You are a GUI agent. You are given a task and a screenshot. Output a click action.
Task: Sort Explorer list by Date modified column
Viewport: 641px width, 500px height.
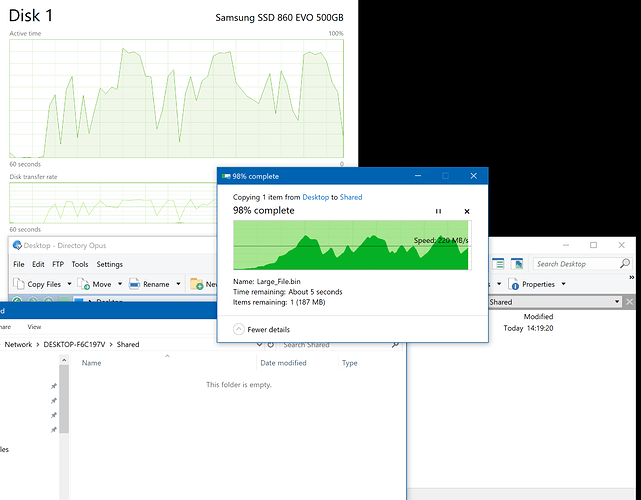point(283,363)
